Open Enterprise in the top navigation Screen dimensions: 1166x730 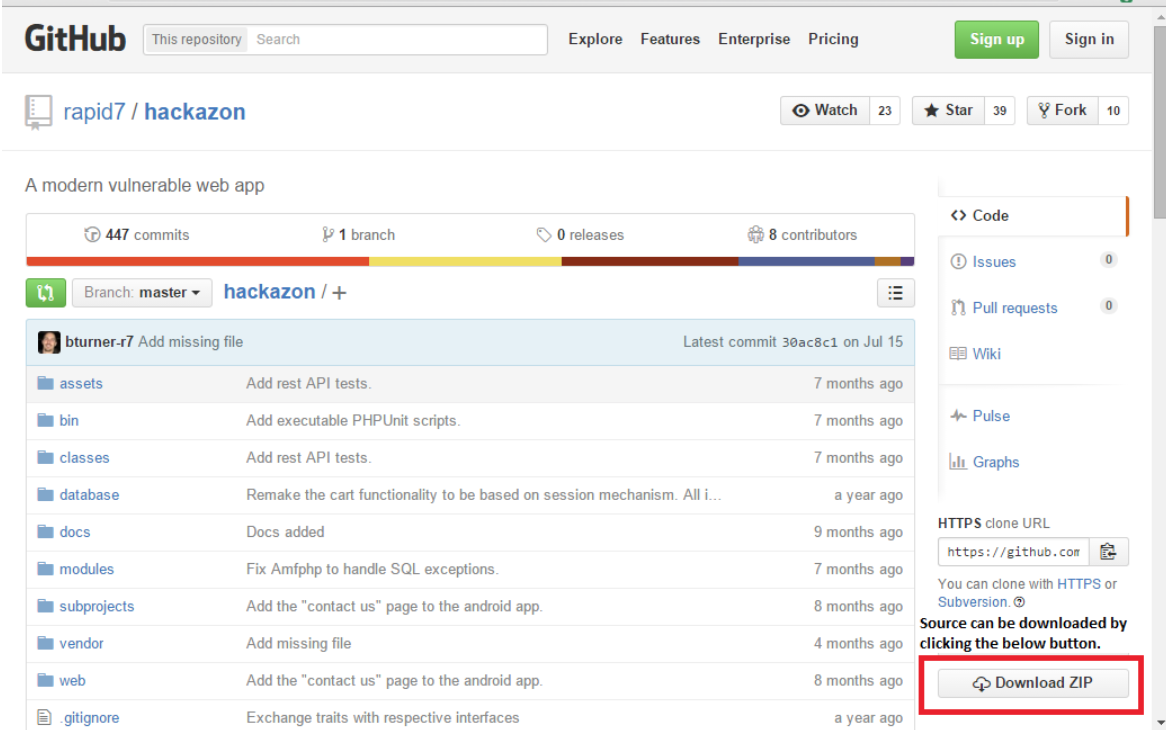pyautogui.click(x=754, y=39)
